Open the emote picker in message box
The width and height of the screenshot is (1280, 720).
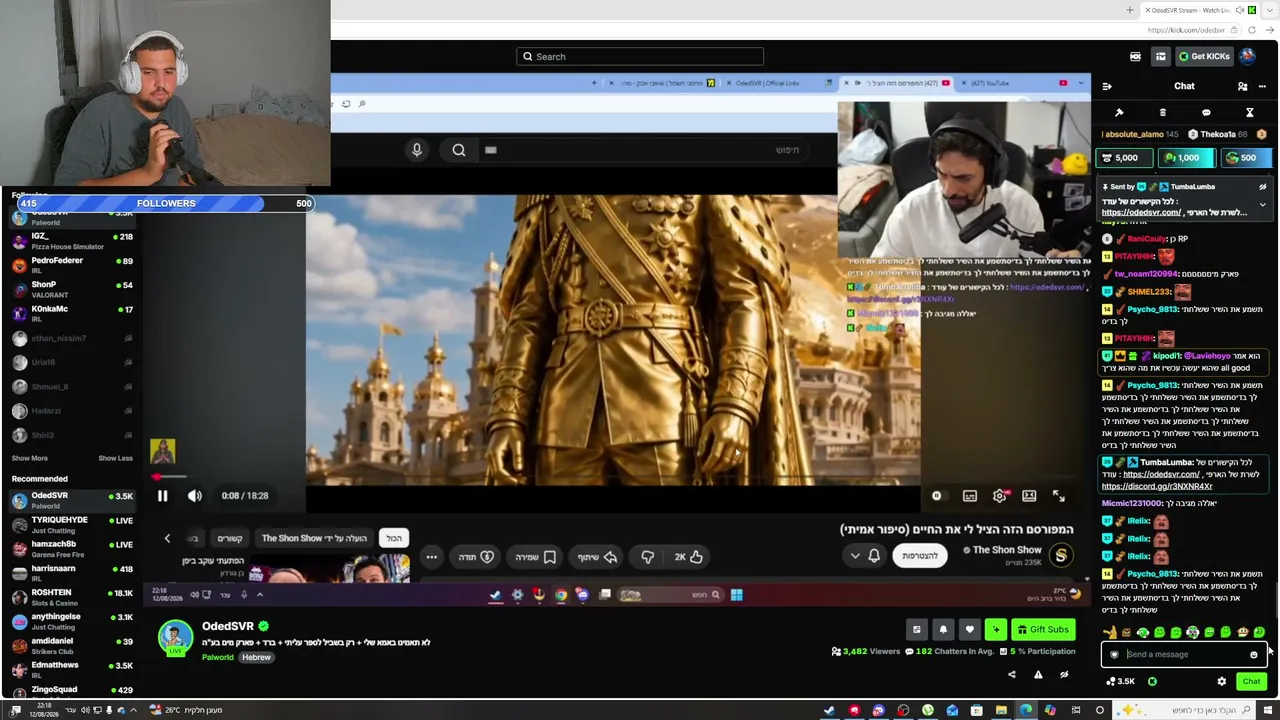[x=1253, y=655]
